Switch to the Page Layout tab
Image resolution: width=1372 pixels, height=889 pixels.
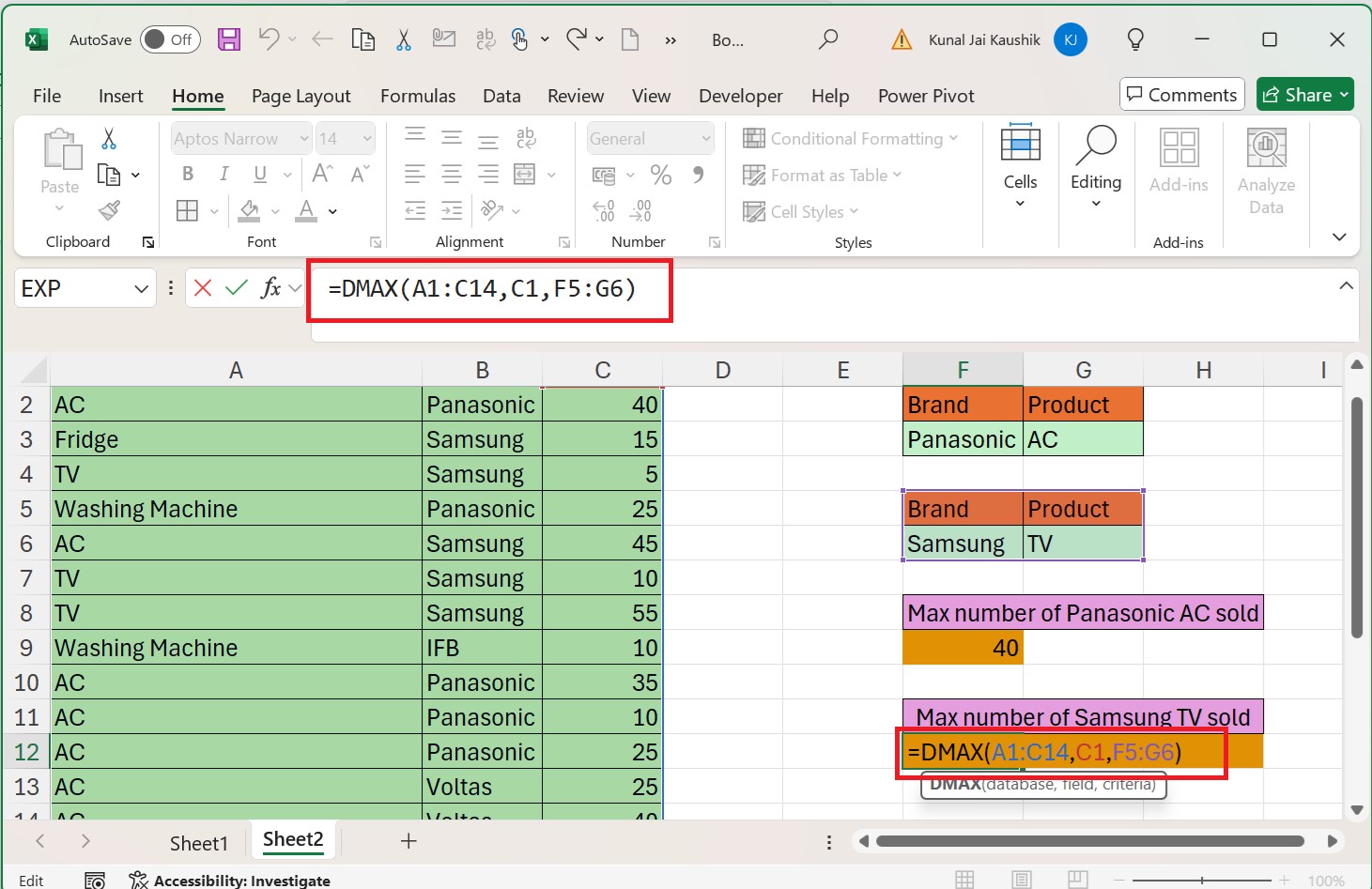pos(301,96)
